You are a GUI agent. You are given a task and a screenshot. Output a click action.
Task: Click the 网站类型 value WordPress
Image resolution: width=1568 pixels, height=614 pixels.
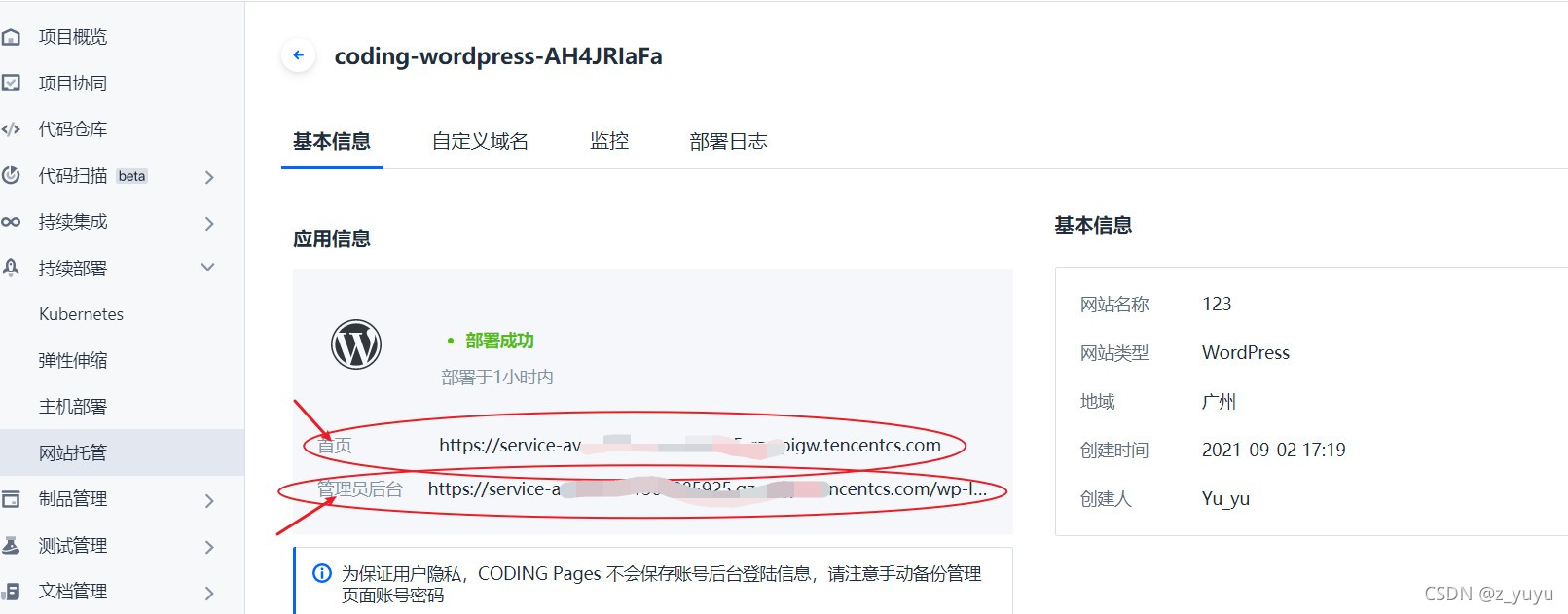[x=1246, y=352]
